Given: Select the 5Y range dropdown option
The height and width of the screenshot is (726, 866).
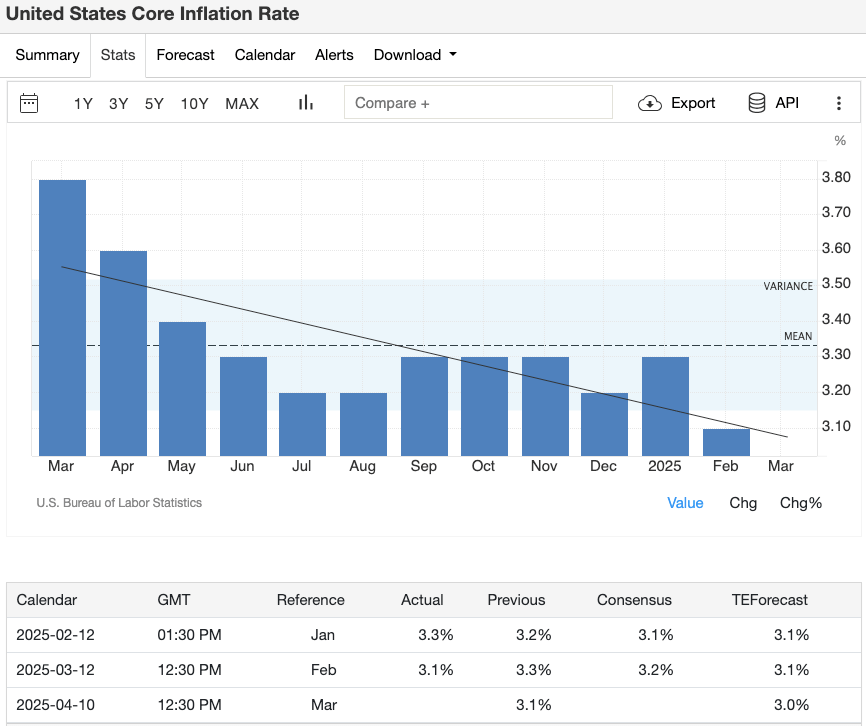Looking at the screenshot, I should [153, 103].
